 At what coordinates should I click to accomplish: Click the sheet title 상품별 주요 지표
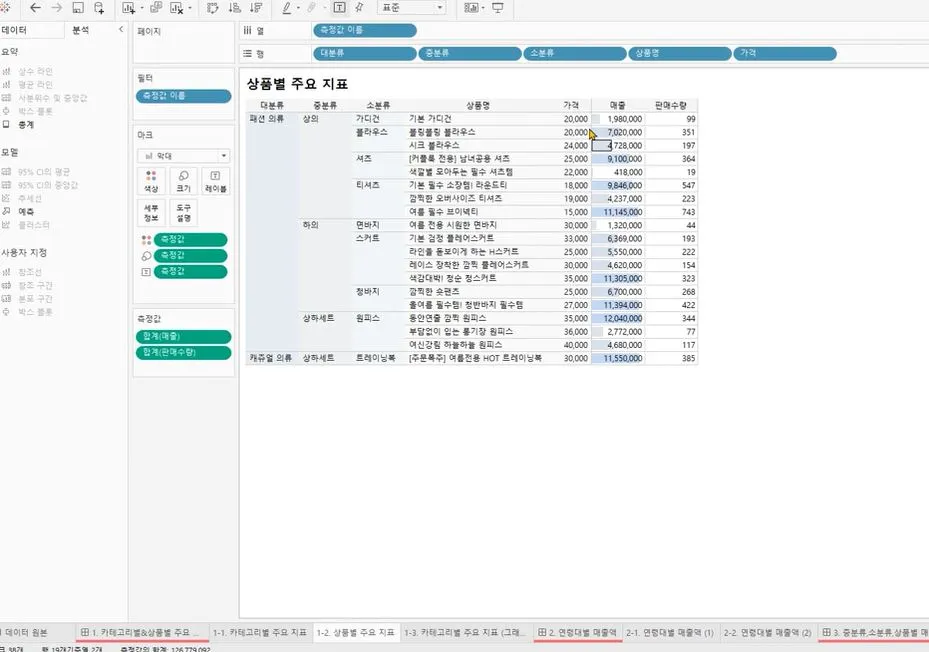tap(297, 84)
